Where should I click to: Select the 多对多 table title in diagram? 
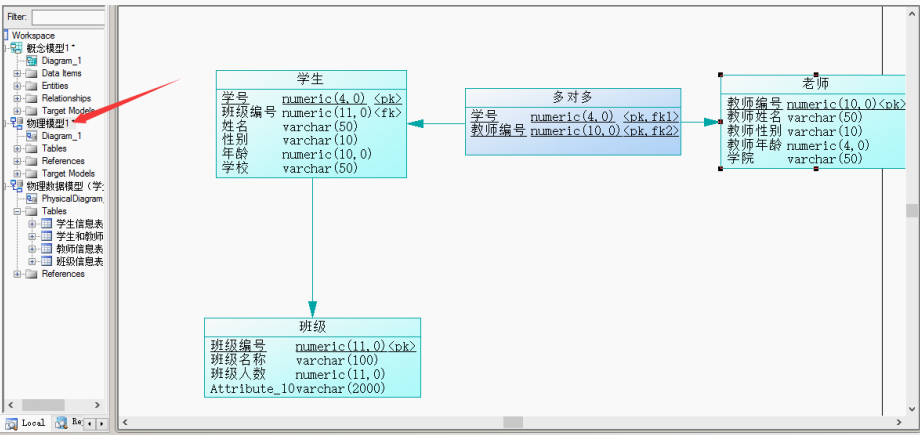click(x=573, y=97)
